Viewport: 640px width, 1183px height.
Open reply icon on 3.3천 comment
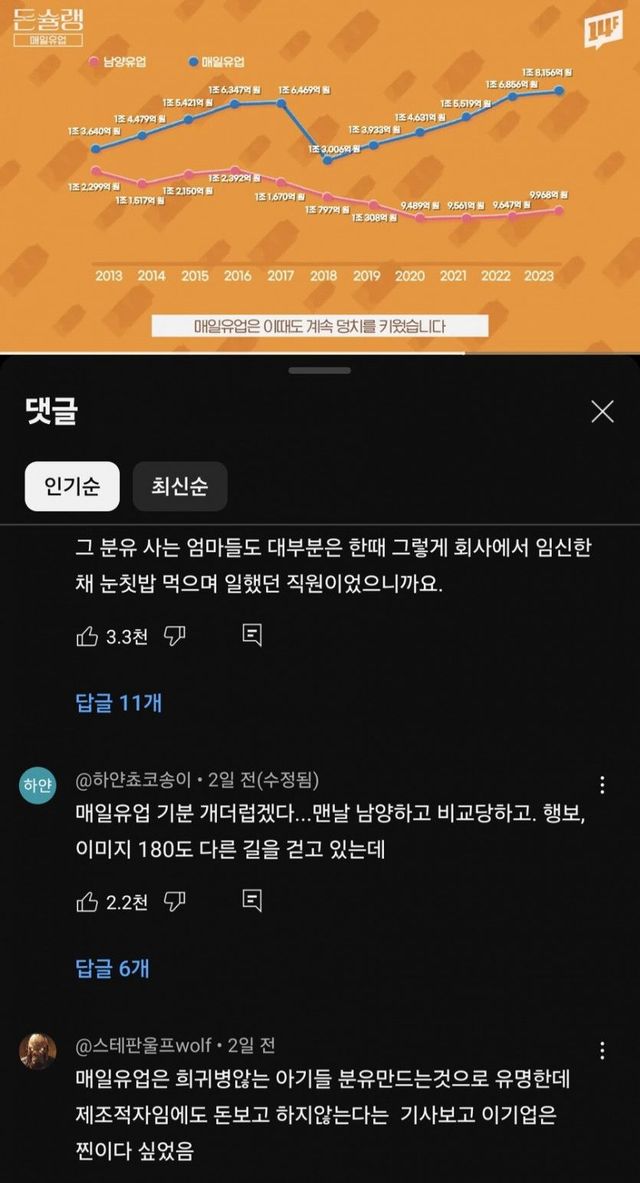pyautogui.click(x=252, y=635)
